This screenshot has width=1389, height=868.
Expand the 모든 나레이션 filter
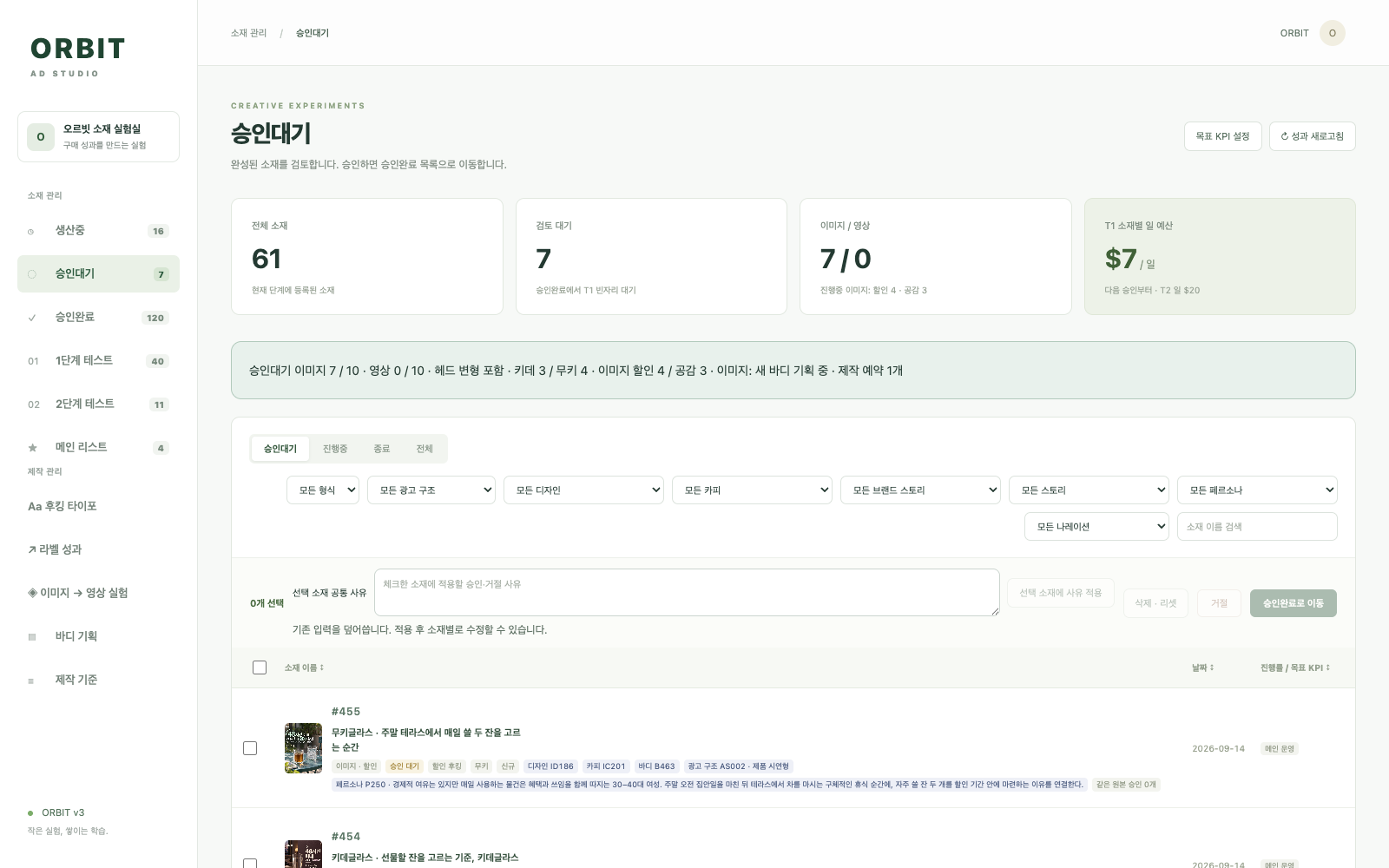(x=1096, y=527)
